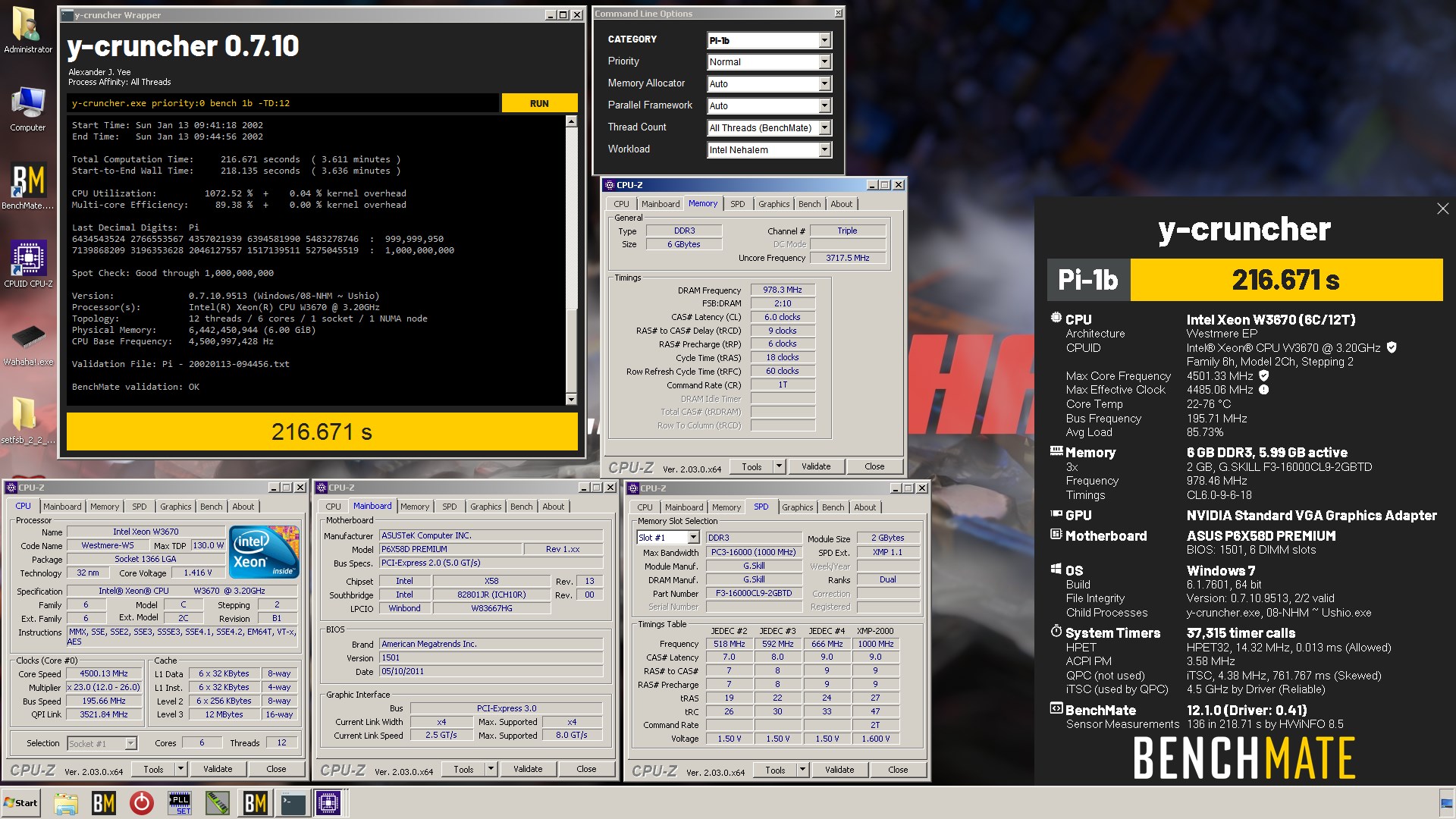
Task: Click scroll up arrow in y-cruncher output
Action: (571, 121)
